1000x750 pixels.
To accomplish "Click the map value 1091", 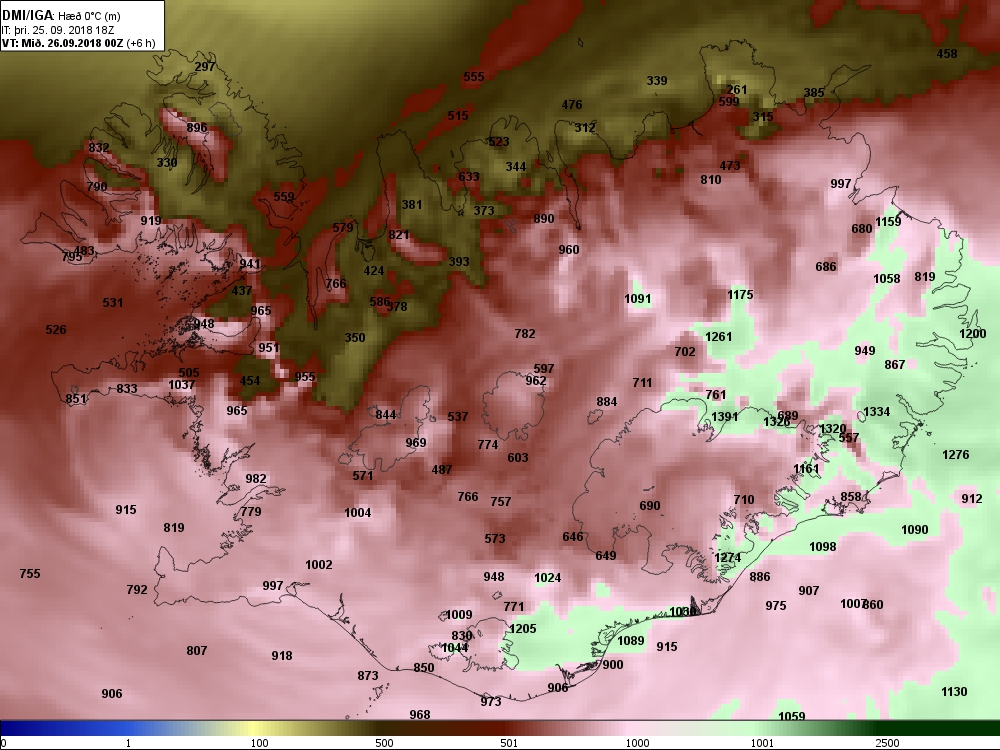I will pos(638,298).
